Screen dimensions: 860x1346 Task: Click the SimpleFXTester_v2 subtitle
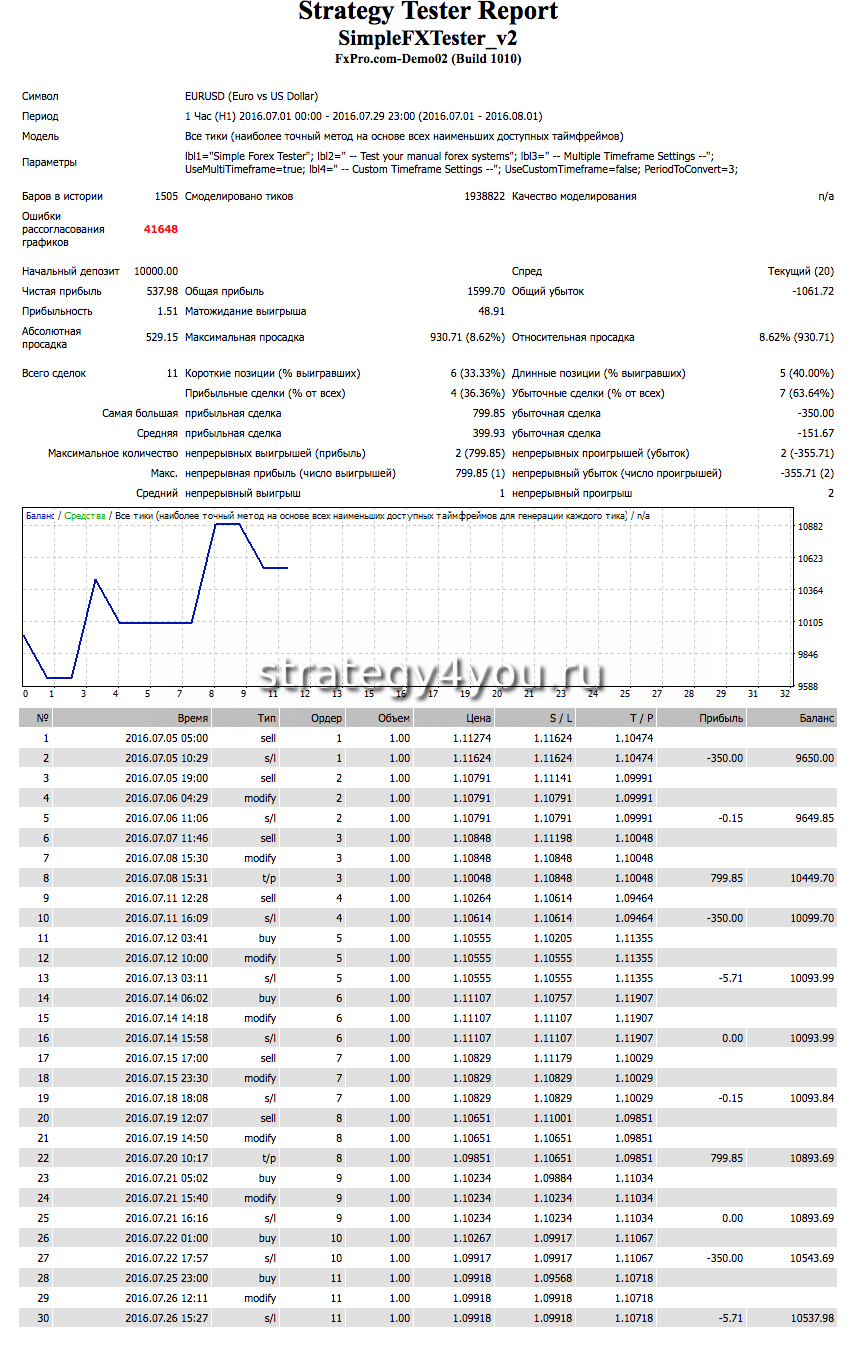[428, 38]
